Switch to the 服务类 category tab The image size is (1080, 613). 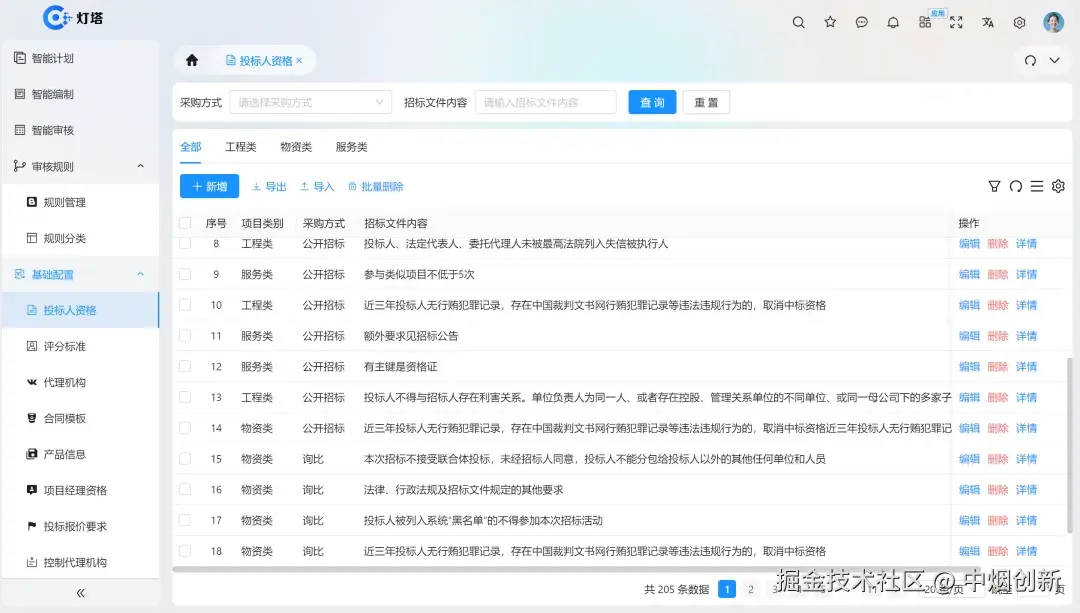352,146
